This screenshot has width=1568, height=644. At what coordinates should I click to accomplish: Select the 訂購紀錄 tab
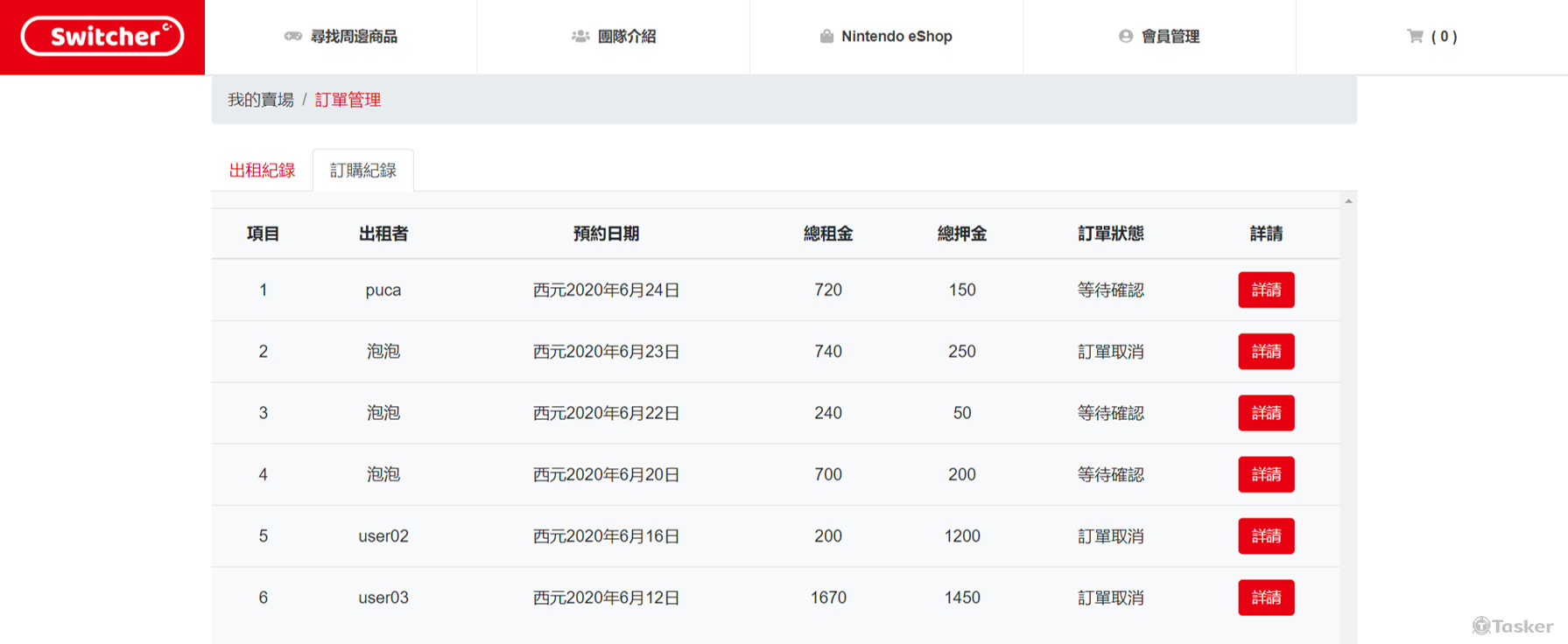click(362, 171)
